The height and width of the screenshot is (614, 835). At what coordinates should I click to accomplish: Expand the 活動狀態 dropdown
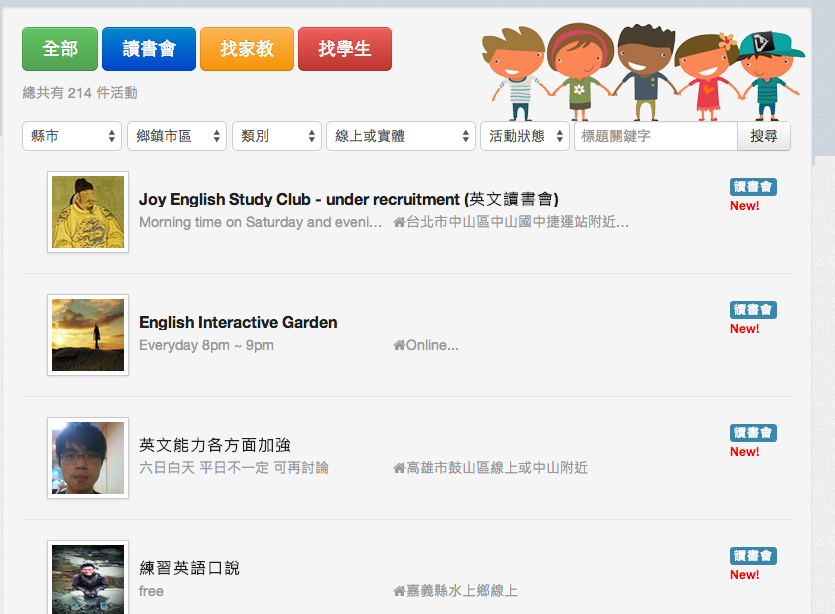(525, 136)
